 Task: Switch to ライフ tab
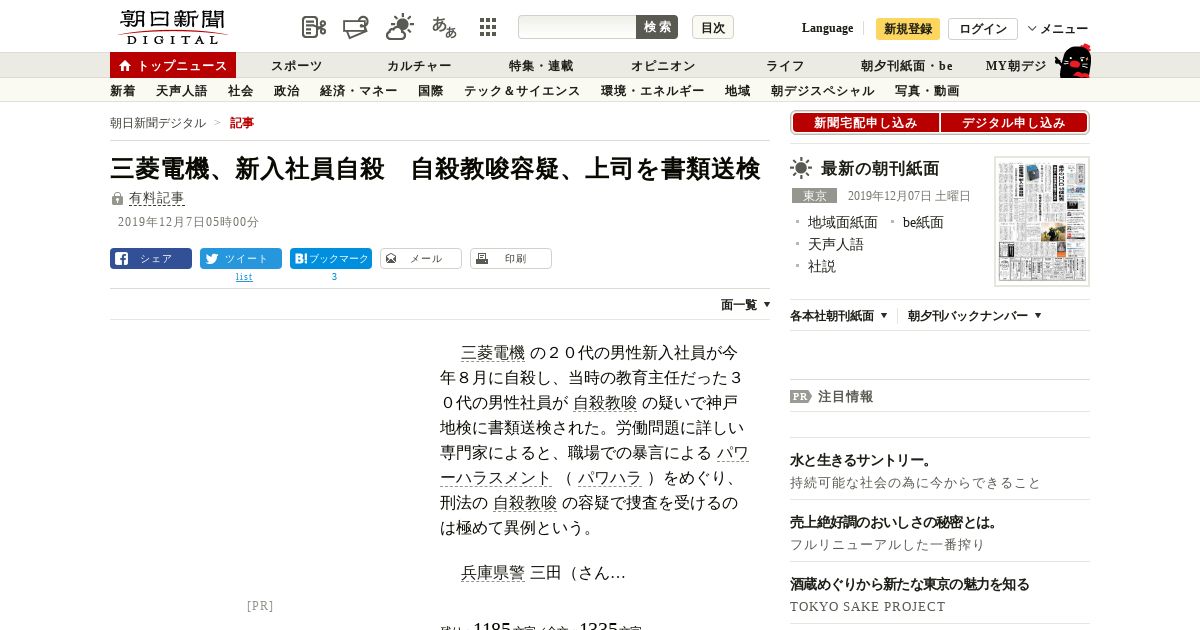[785, 65]
